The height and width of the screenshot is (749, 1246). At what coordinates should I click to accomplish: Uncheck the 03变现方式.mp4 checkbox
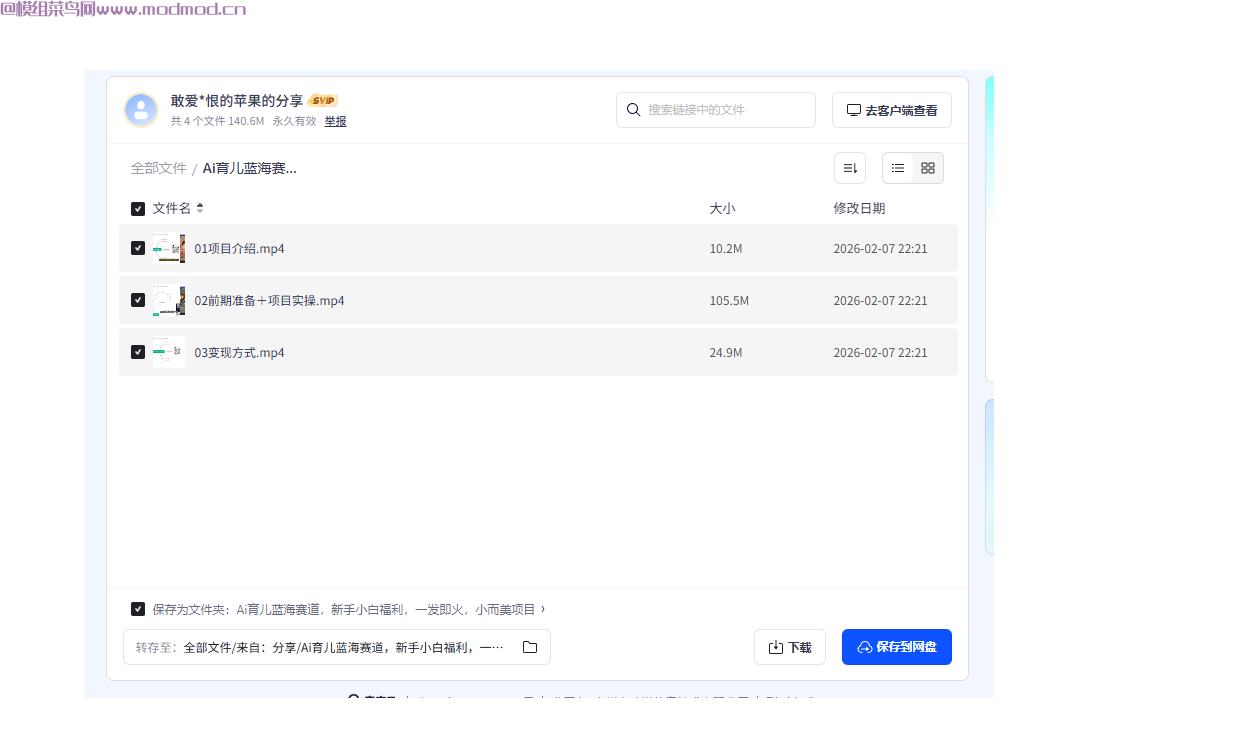138,352
